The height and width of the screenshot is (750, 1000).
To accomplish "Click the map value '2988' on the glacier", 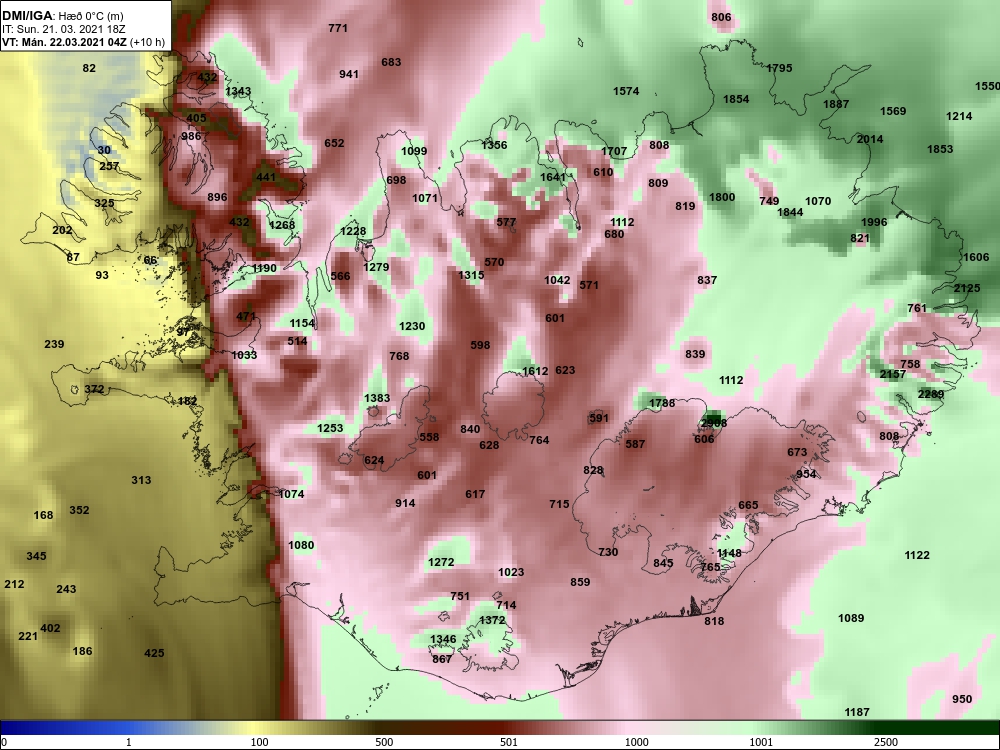I will click(x=714, y=423).
